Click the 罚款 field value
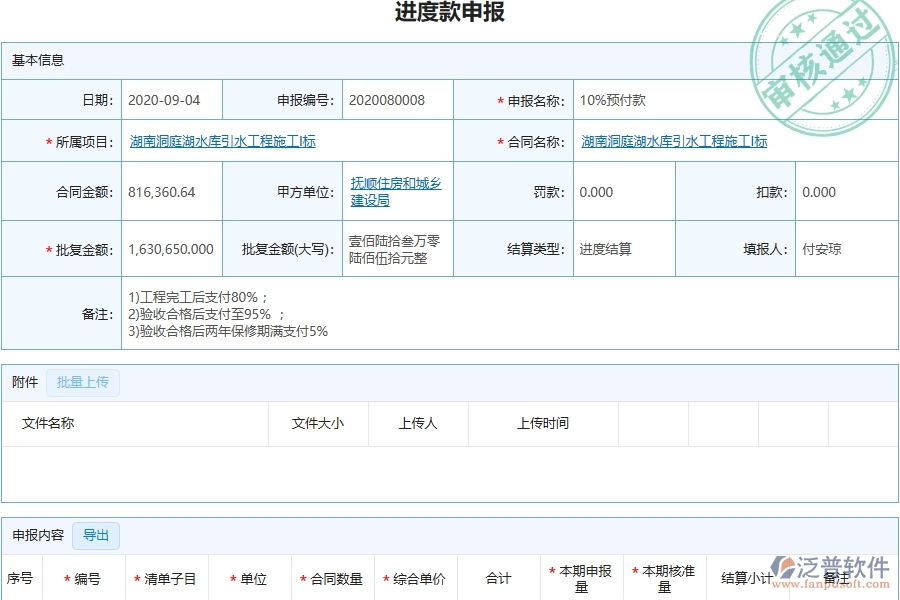900x600 pixels. coord(624,192)
